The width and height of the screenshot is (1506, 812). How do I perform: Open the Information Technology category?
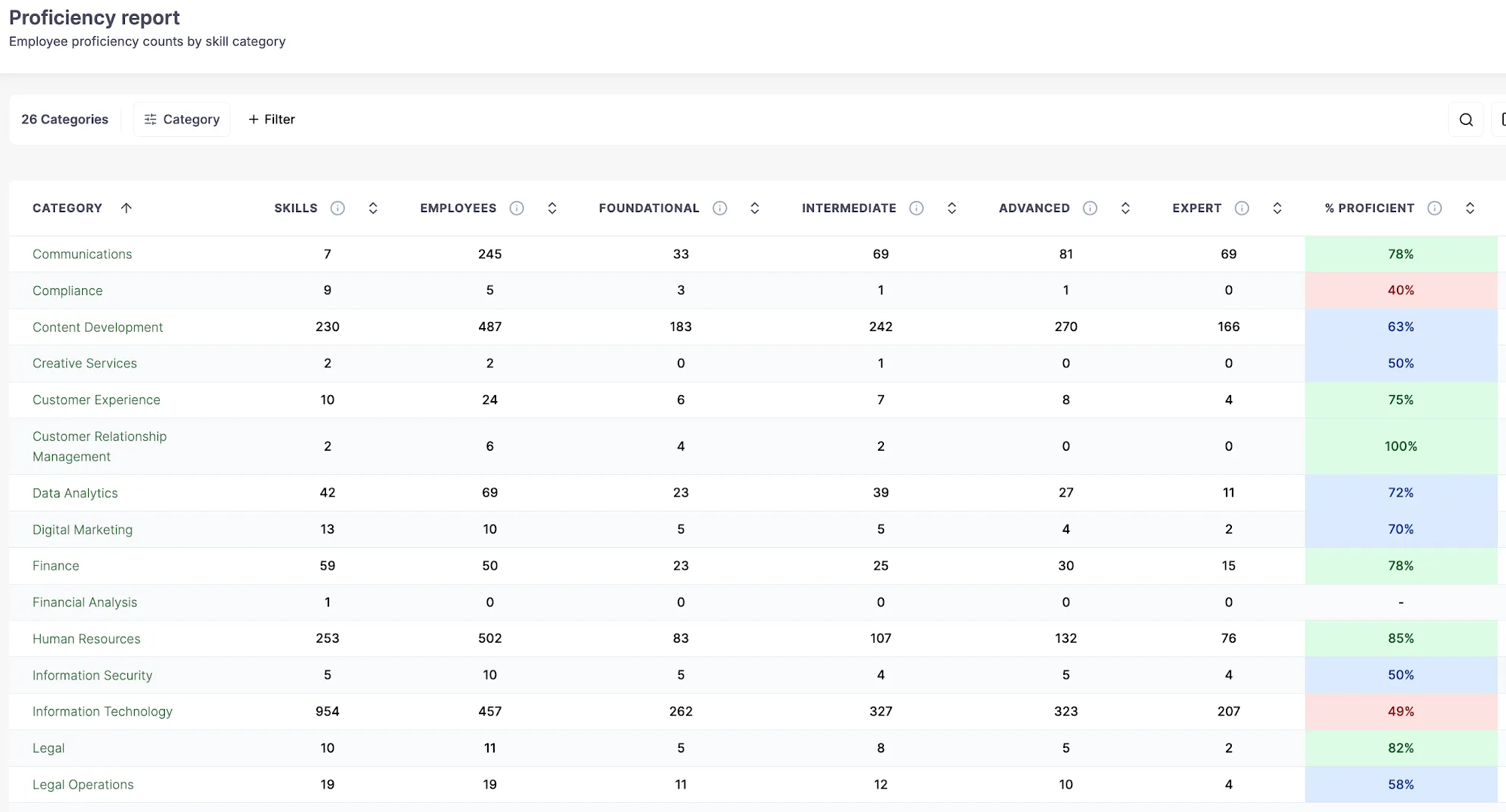102,712
